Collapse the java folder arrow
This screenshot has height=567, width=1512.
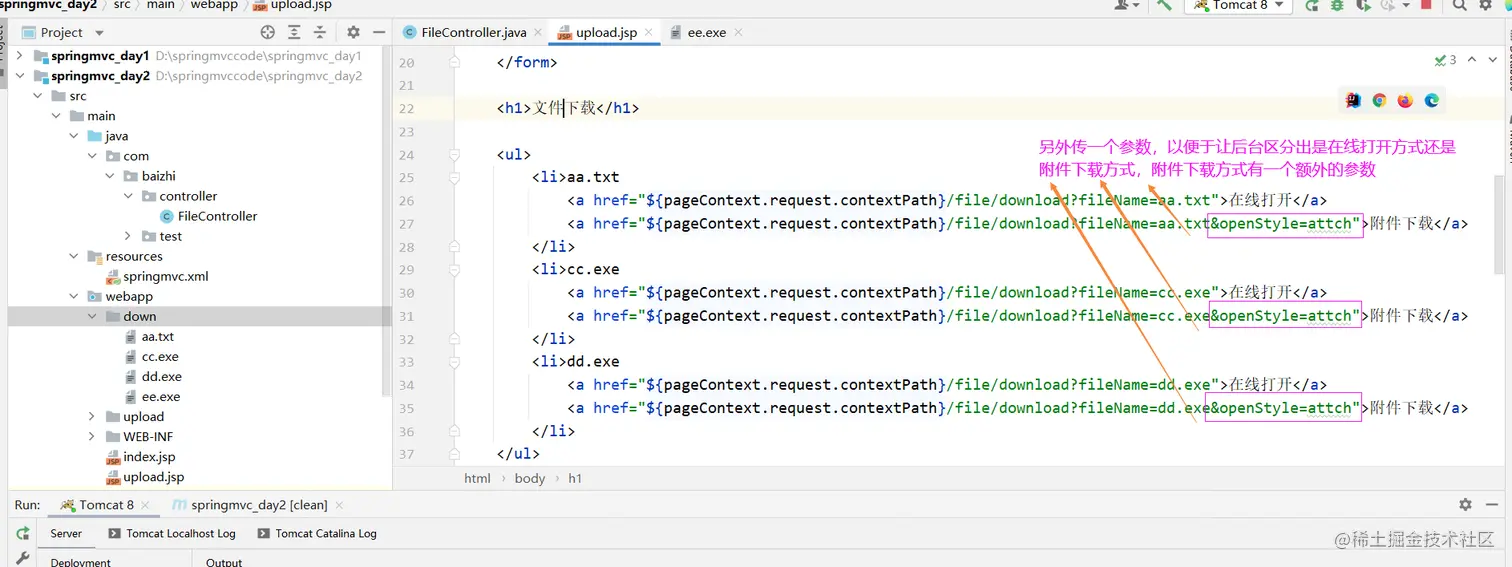point(74,136)
